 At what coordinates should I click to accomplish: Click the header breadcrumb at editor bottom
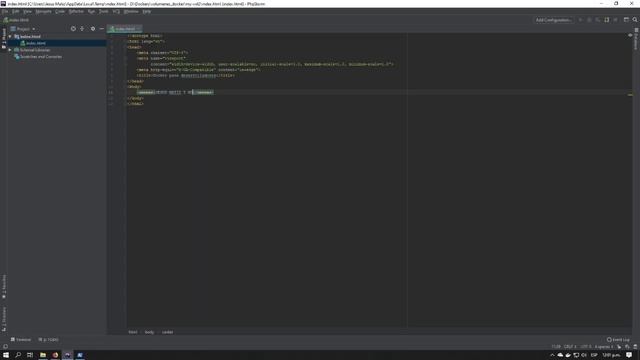click(167, 332)
